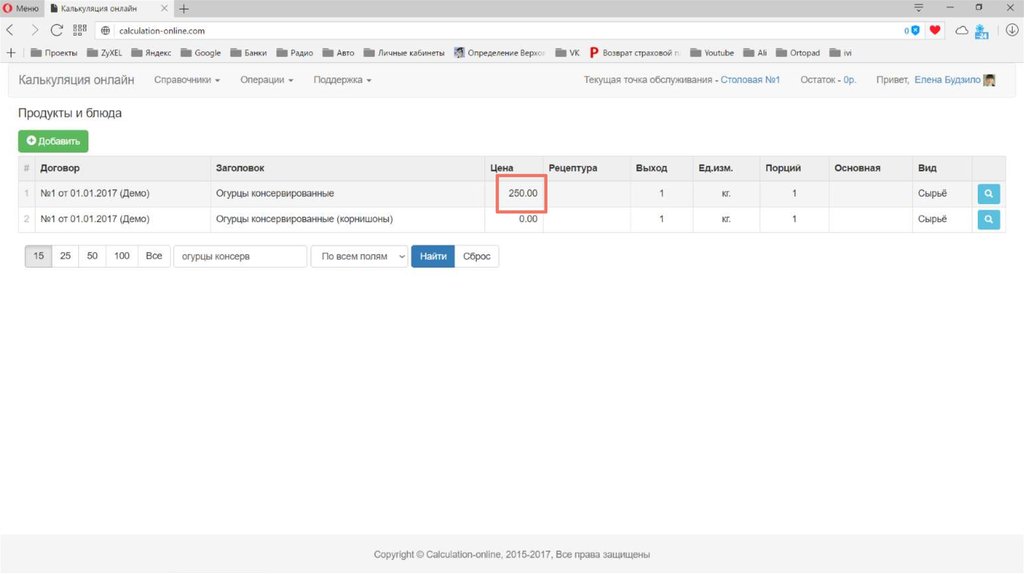Image resolution: width=1024 pixels, height=574 pixels.
Task: Open details via second row magnifier icon
Action: pyautogui.click(x=988, y=219)
